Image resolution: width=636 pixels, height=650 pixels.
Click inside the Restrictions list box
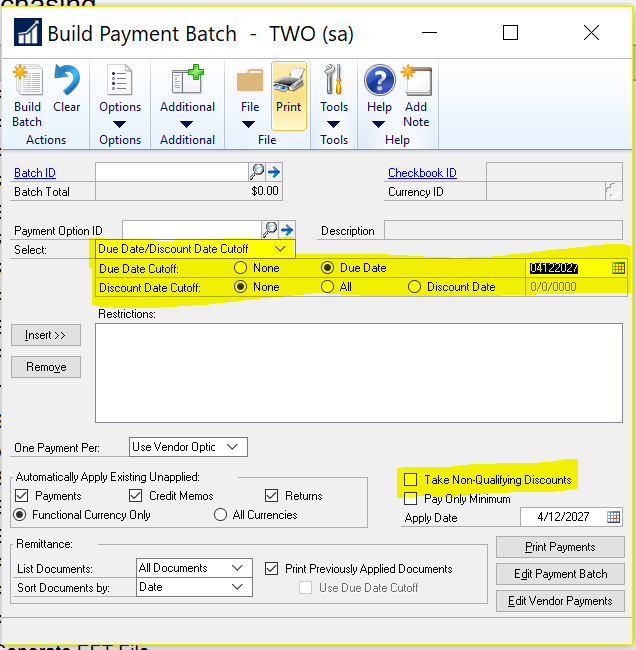[x=358, y=372]
